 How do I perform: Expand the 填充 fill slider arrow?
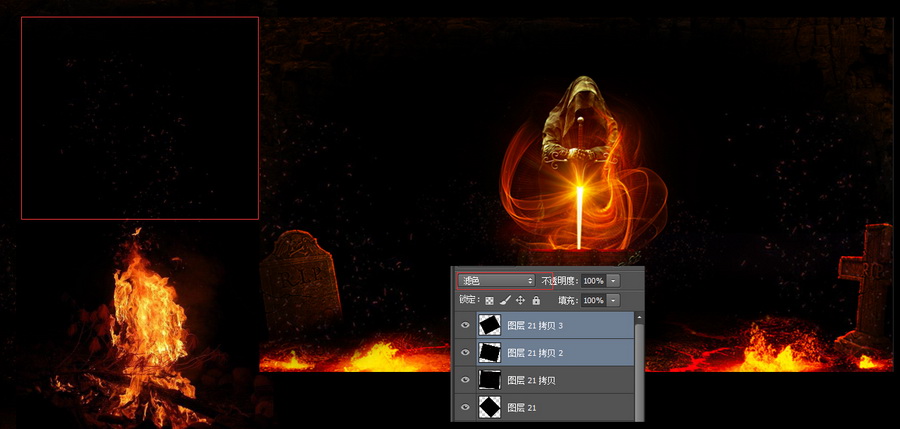click(613, 300)
